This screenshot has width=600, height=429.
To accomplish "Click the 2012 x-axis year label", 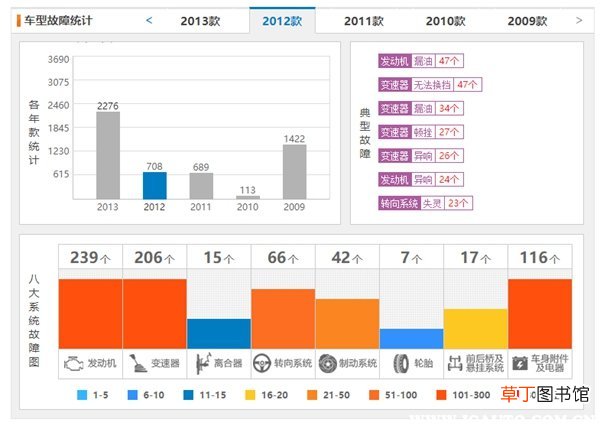I will click(x=154, y=207).
